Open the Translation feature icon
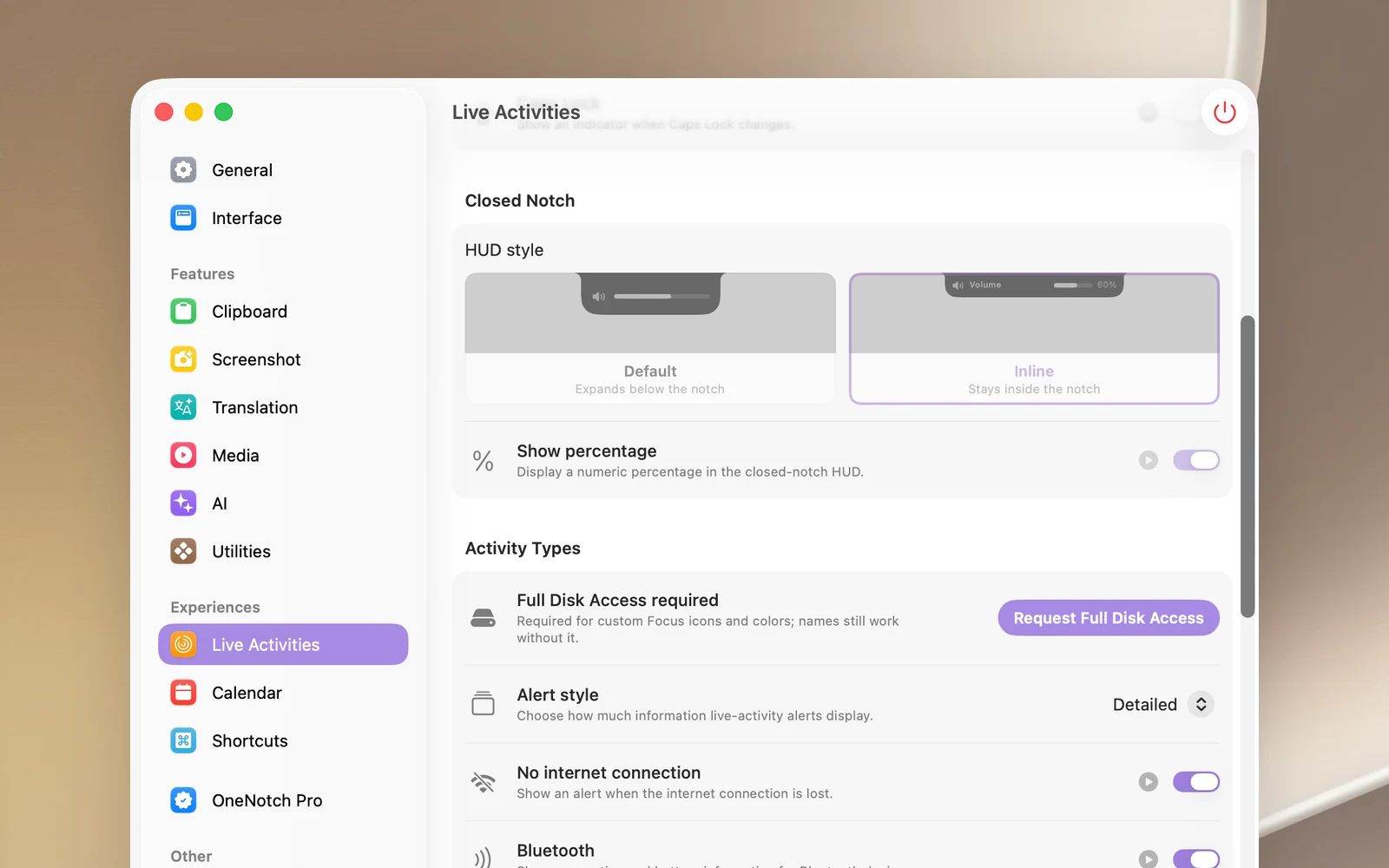1389x868 pixels. click(x=183, y=407)
